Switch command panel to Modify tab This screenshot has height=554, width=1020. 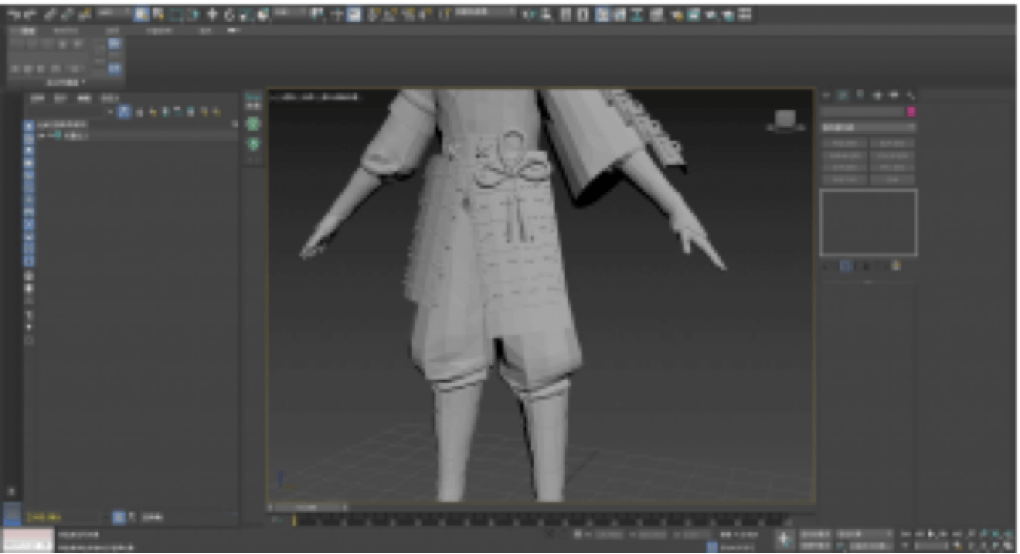pos(843,95)
